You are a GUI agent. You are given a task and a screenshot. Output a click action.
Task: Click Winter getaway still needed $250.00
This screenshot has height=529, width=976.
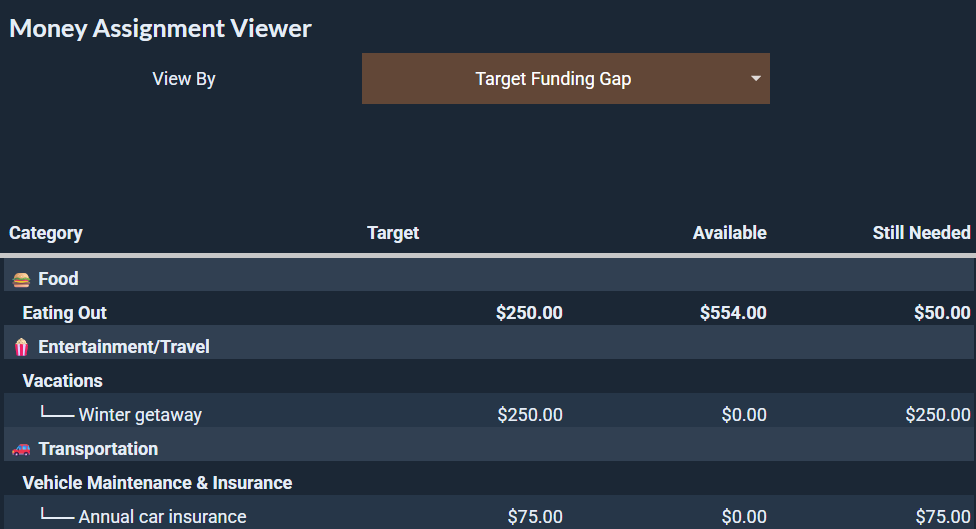pos(938,414)
